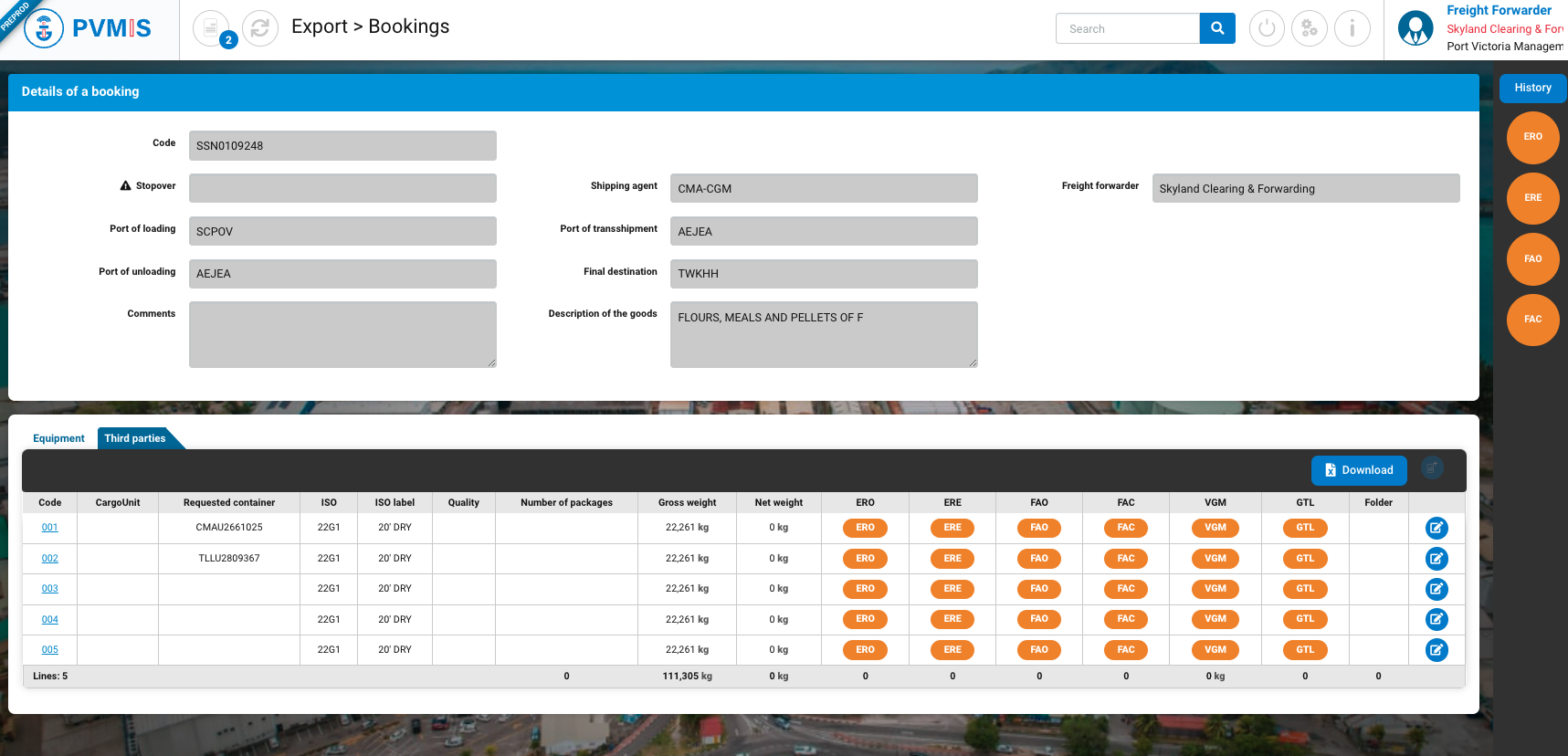This screenshot has width=1568, height=756.
Task: Click inside the header Search field
Action: click(x=1127, y=28)
